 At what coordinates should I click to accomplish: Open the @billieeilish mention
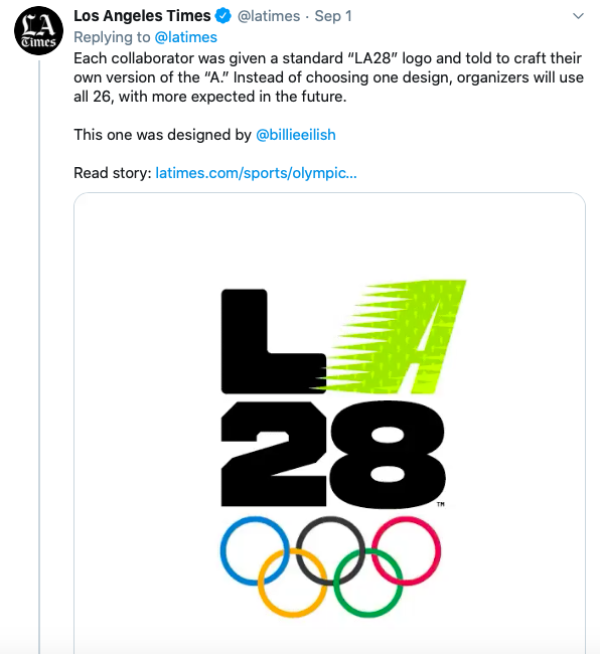[x=296, y=135]
